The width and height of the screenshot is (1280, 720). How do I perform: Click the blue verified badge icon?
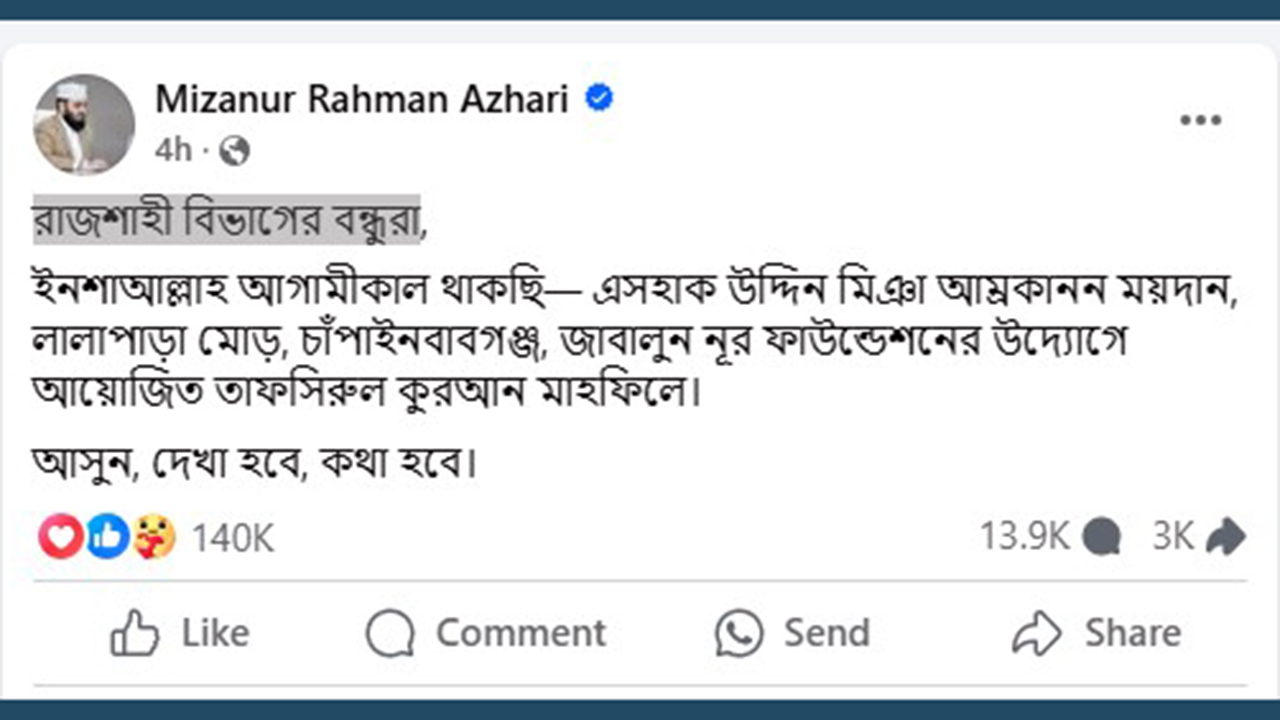point(599,99)
